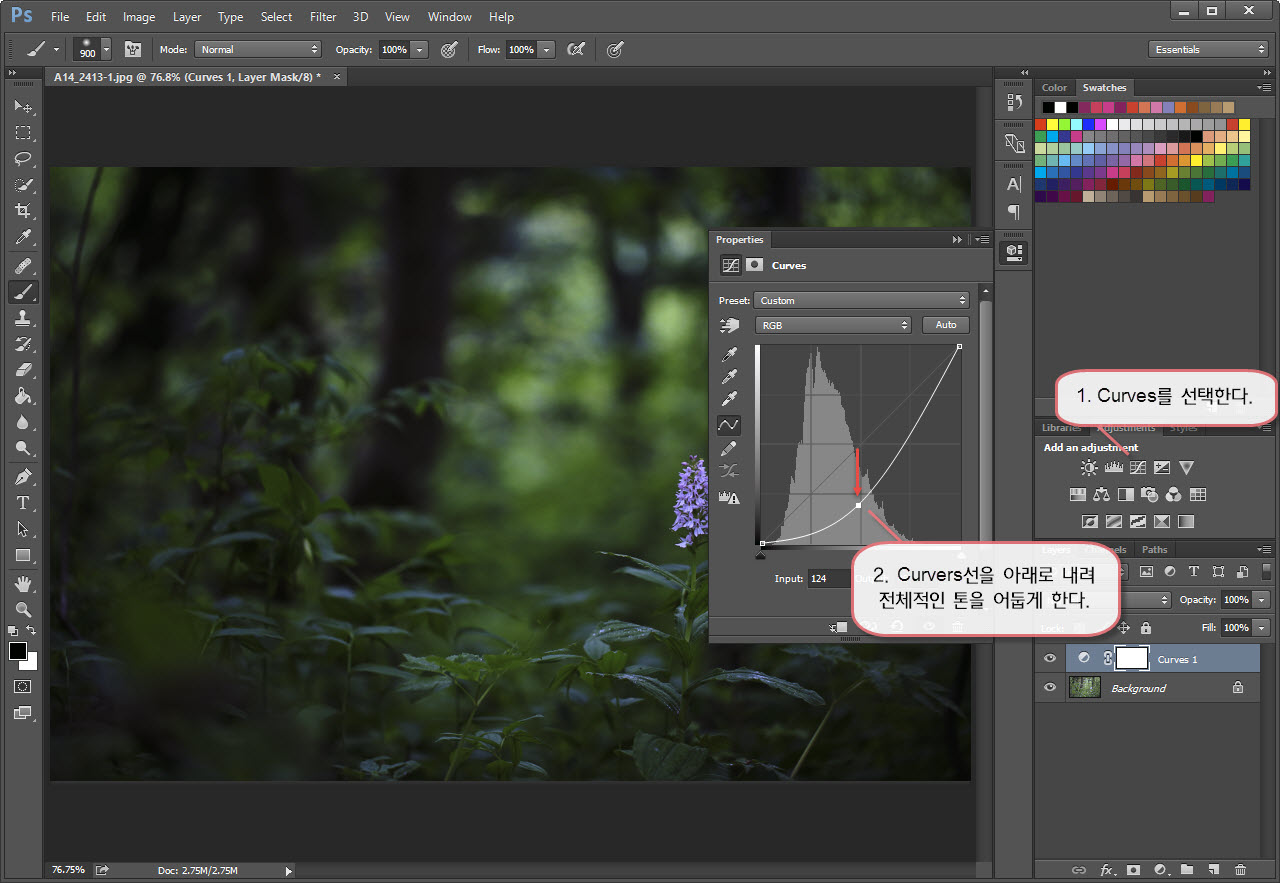
Task: Click the zoom percentage field 76.75%
Action: coord(68,870)
